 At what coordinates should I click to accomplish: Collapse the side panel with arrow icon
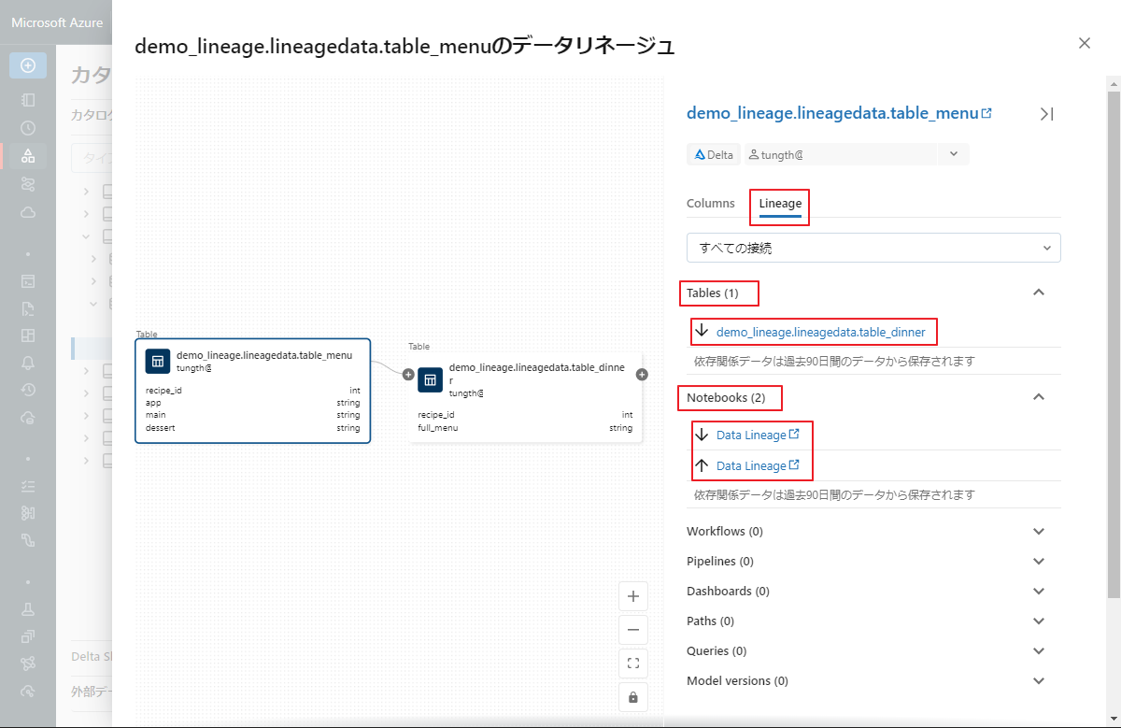point(1047,114)
